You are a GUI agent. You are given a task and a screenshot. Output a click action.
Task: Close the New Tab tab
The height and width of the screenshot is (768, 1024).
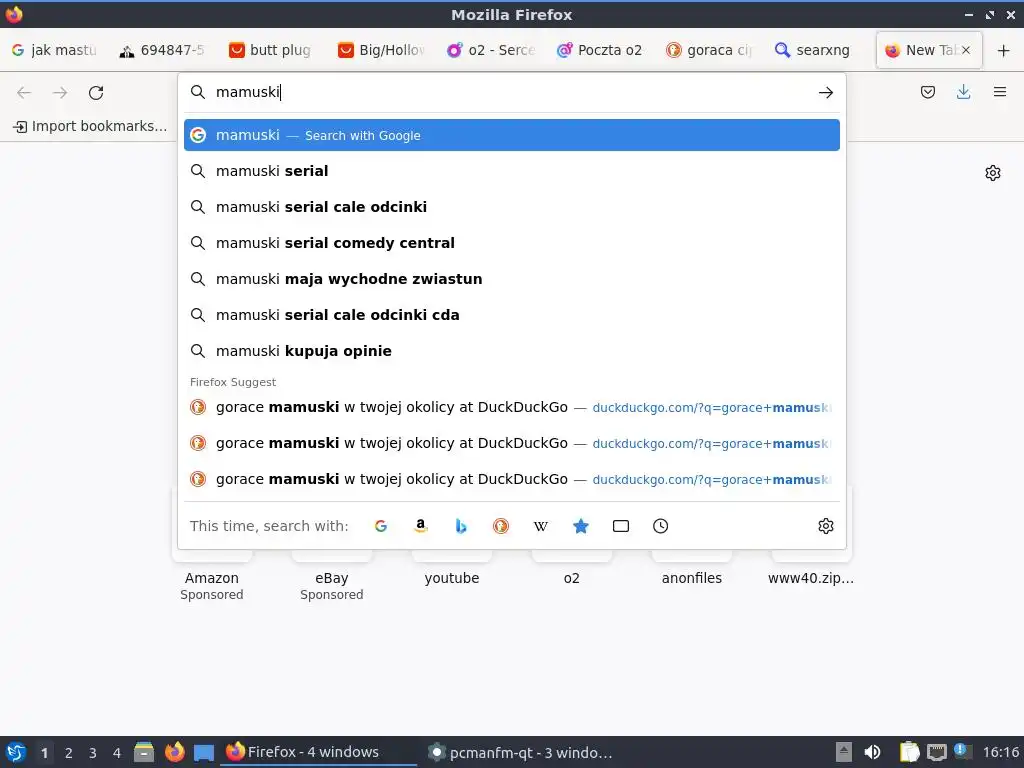(x=966, y=50)
